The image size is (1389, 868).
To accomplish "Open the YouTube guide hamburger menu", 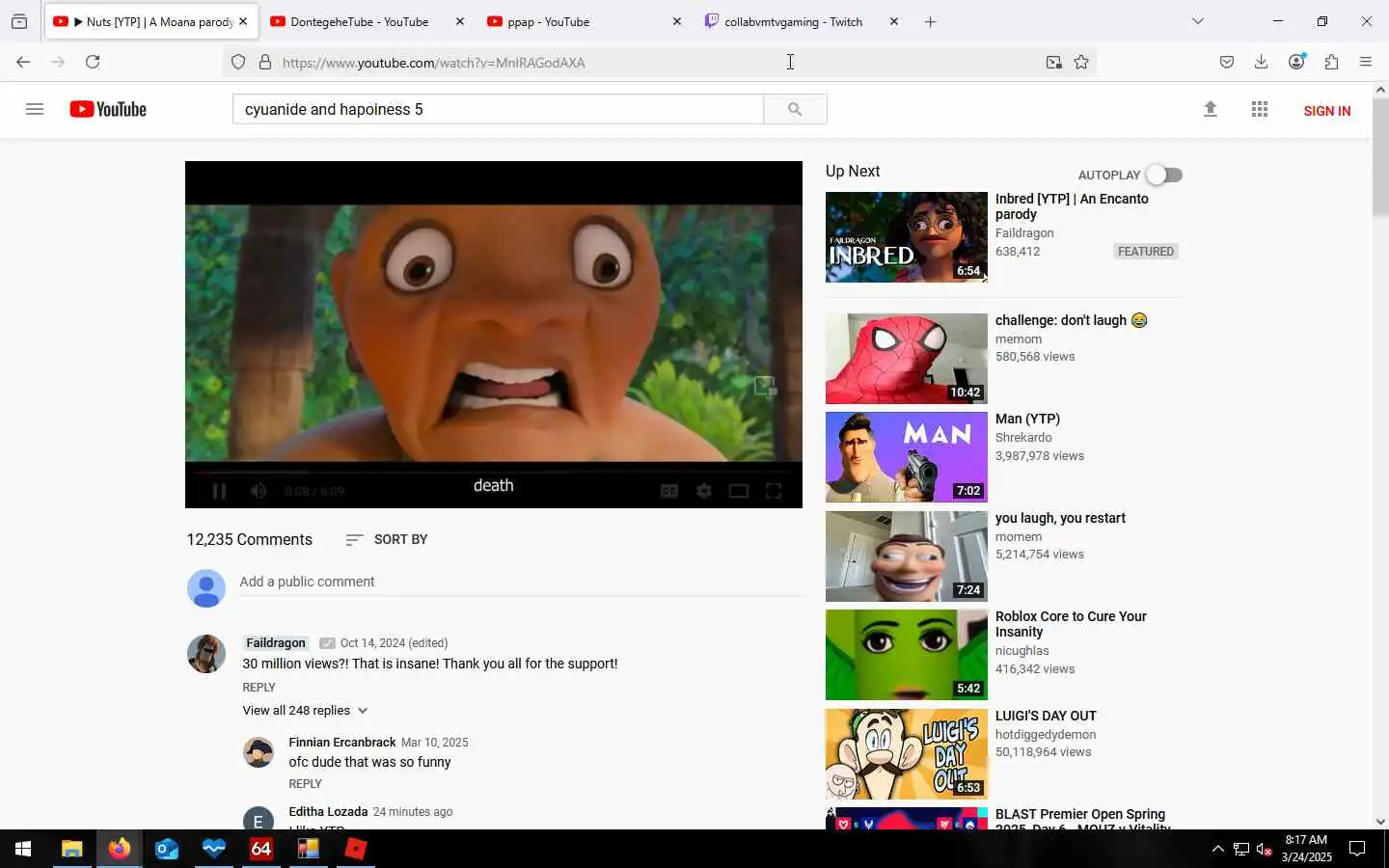I will click(x=35, y=109).
